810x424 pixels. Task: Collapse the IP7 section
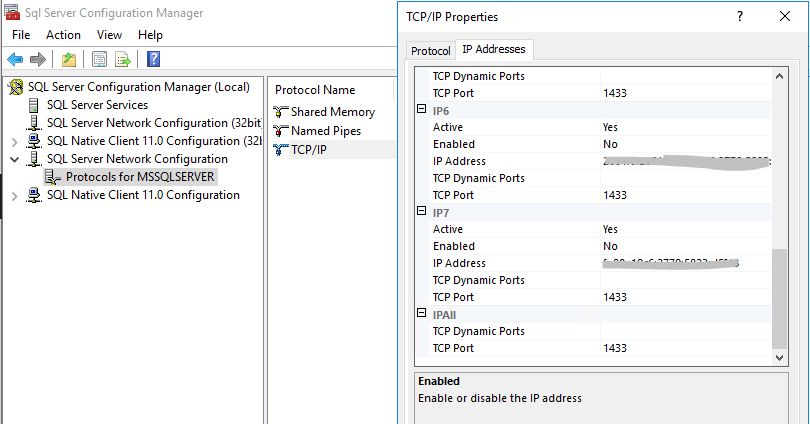(422, 211)
